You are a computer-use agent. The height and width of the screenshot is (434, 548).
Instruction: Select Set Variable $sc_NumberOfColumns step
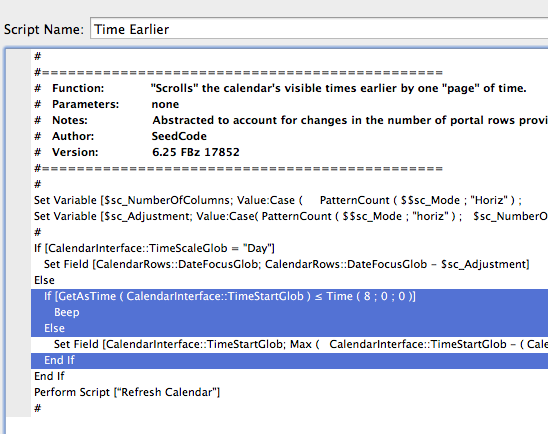289,200
